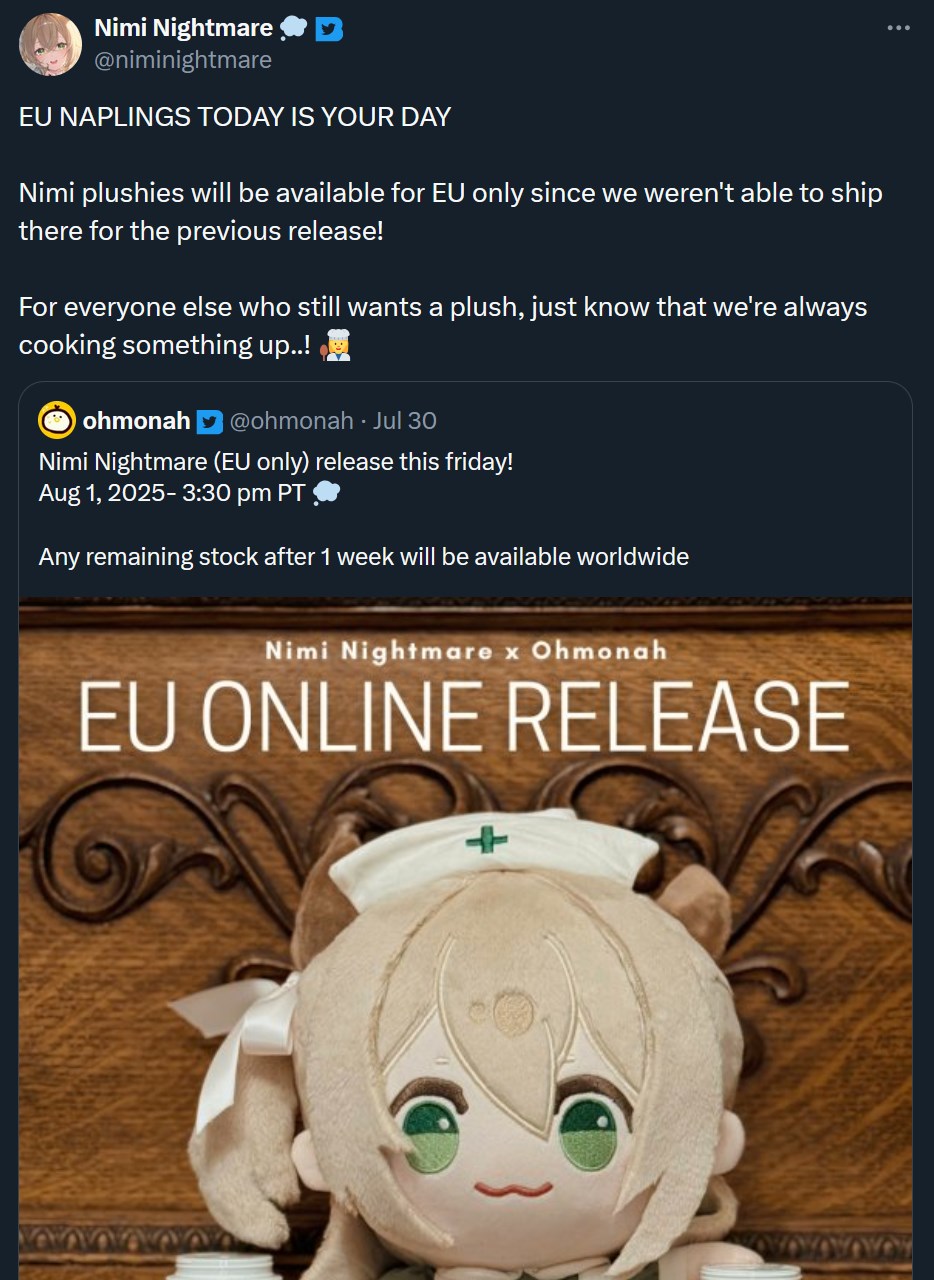Viewport: 934px width, 1280px height.
Task: Open the three-dot more options menu
Action: coord(899,28)
